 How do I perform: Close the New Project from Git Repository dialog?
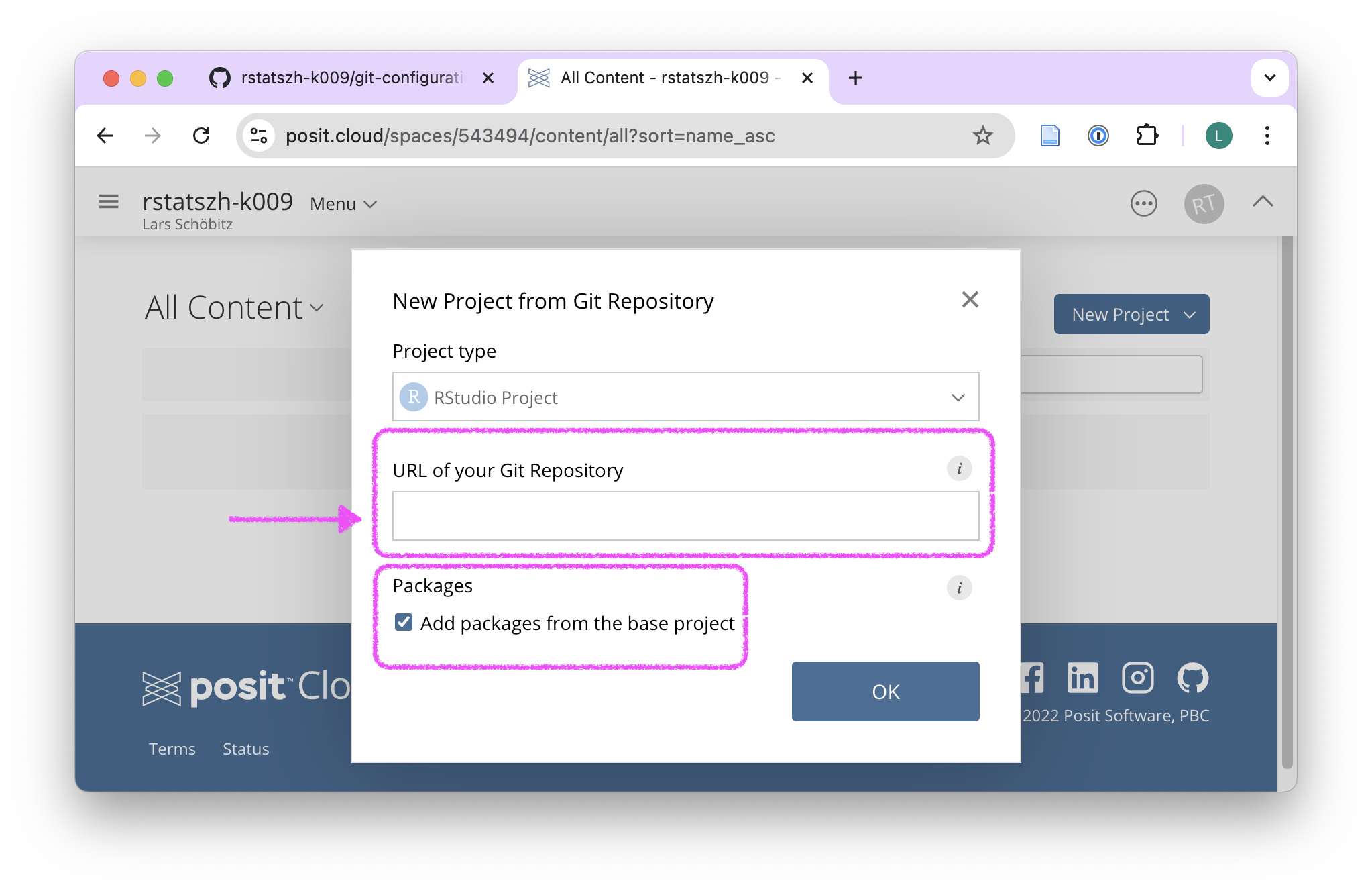[970, 299]
